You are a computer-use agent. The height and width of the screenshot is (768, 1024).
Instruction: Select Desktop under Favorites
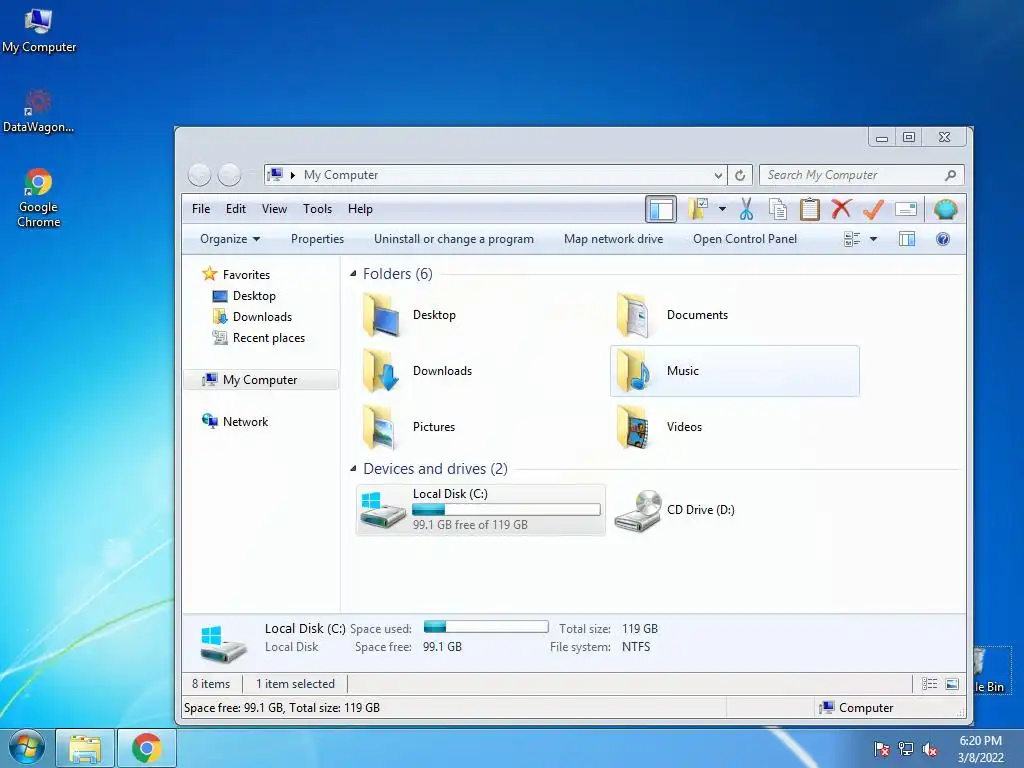[244, 296]
